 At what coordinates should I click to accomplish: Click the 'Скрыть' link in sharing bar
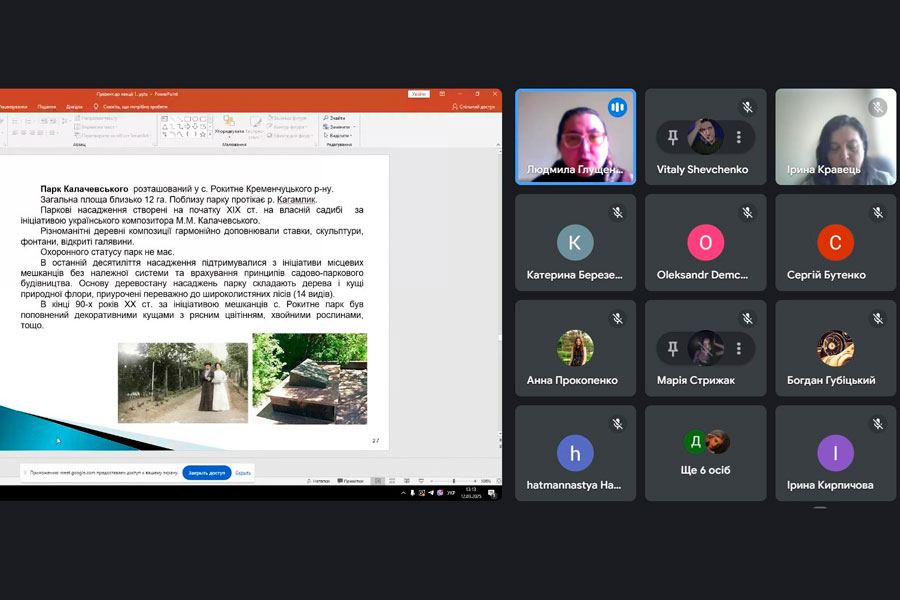click(243, 472)
